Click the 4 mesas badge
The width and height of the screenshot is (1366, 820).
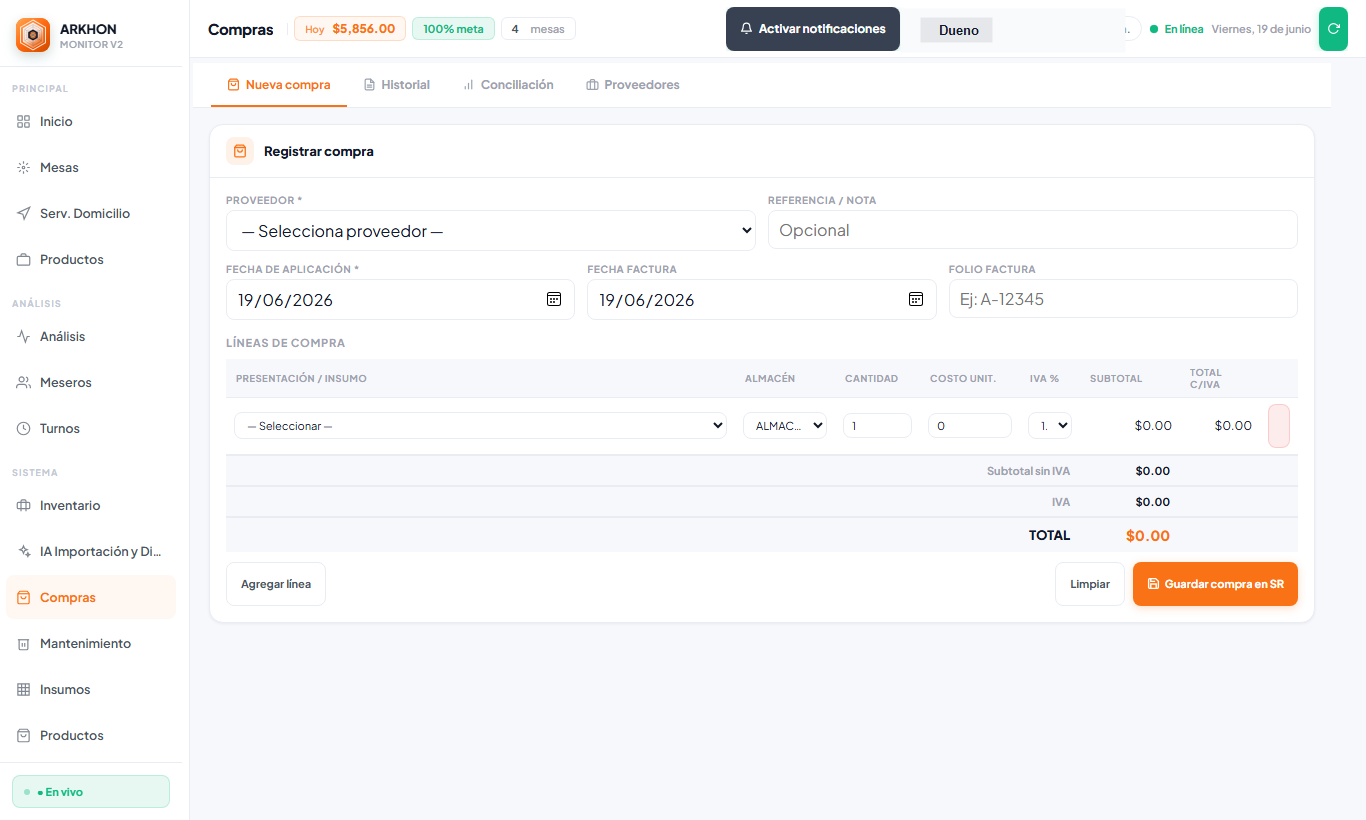(x=538, y=29)
